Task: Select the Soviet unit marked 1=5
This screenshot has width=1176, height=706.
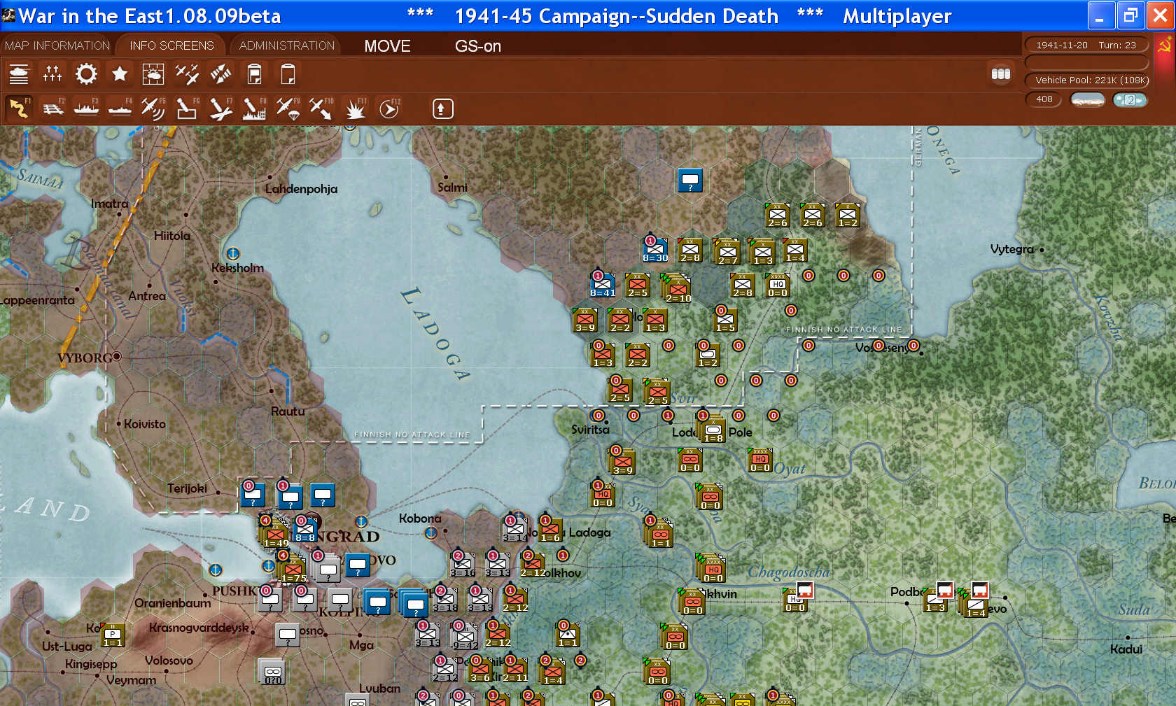Action: click(724, 319)
